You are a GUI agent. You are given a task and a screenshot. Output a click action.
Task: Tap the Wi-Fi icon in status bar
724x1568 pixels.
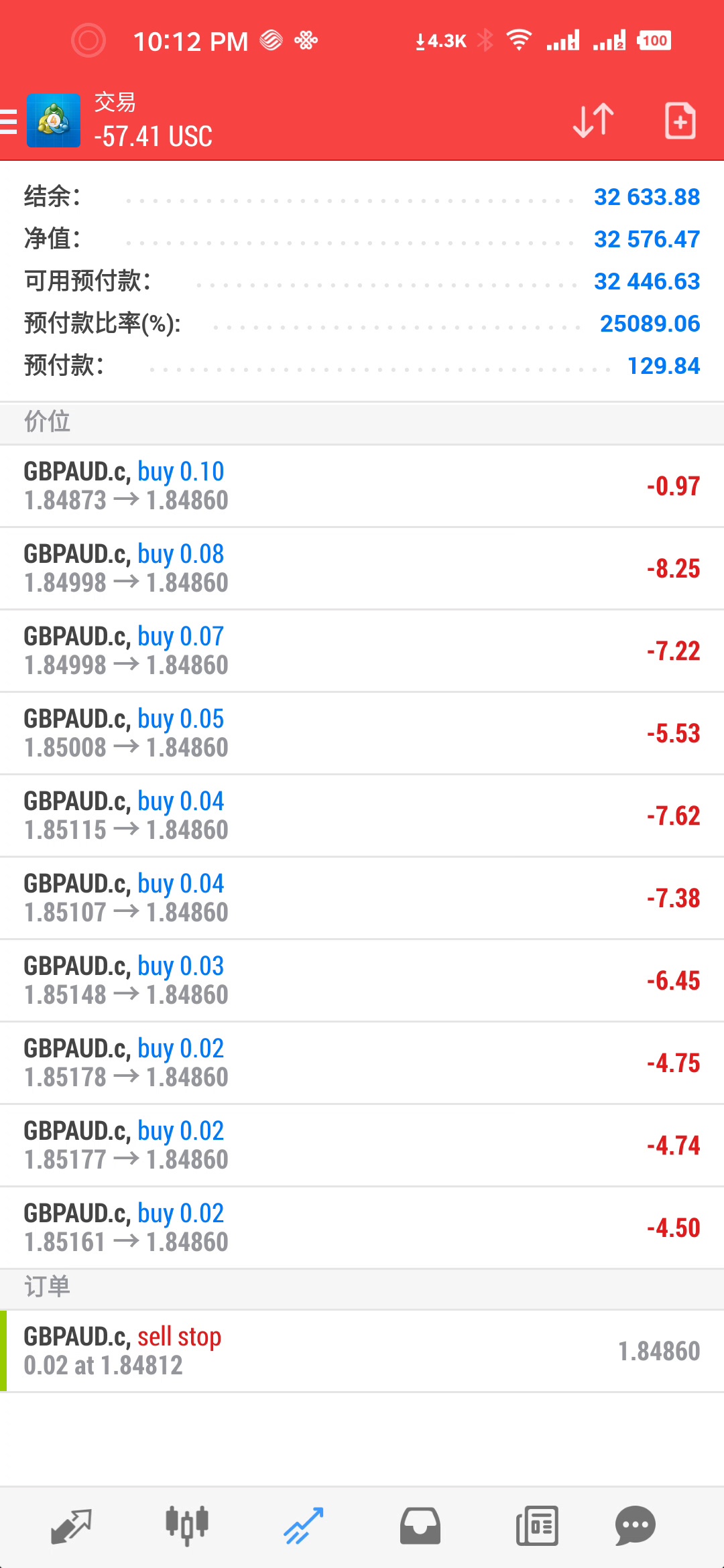tap(519, 40)
